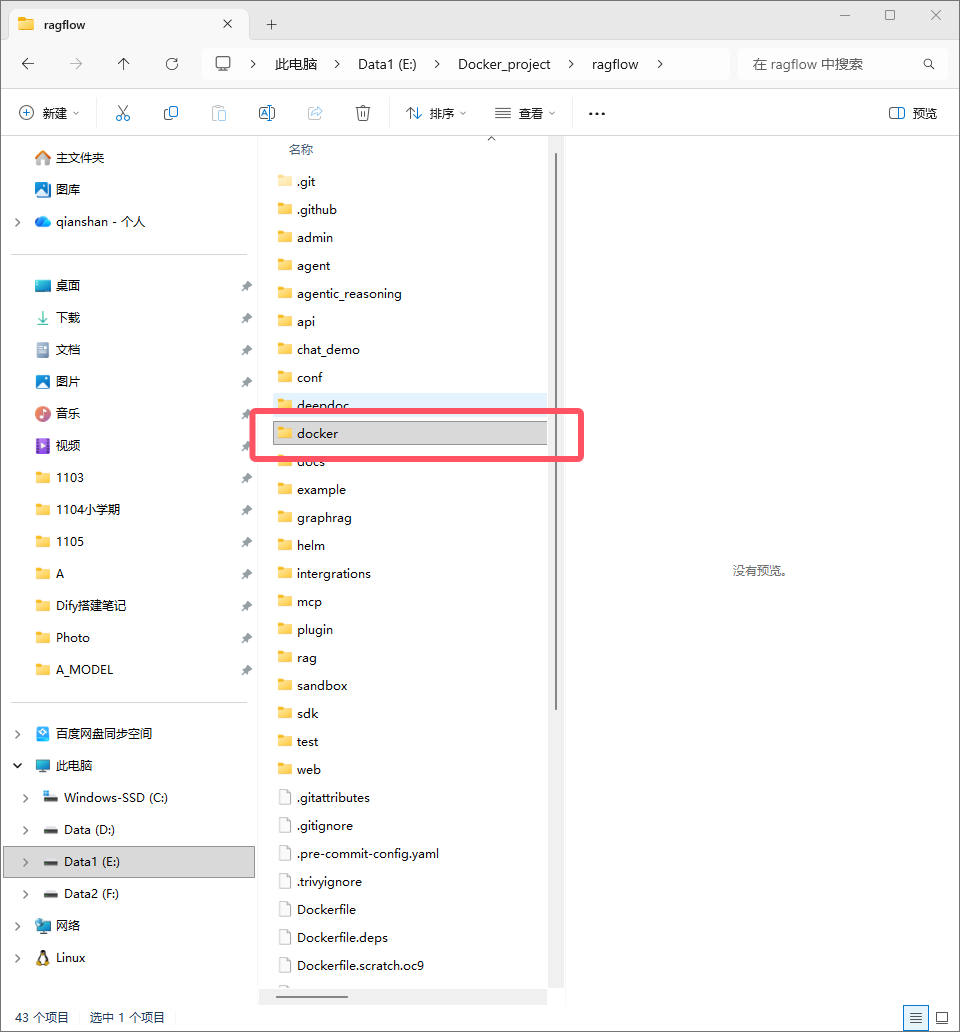960x1032 pixels.
Task: Click chevron after ragflow in address bar
Action: 660,64
